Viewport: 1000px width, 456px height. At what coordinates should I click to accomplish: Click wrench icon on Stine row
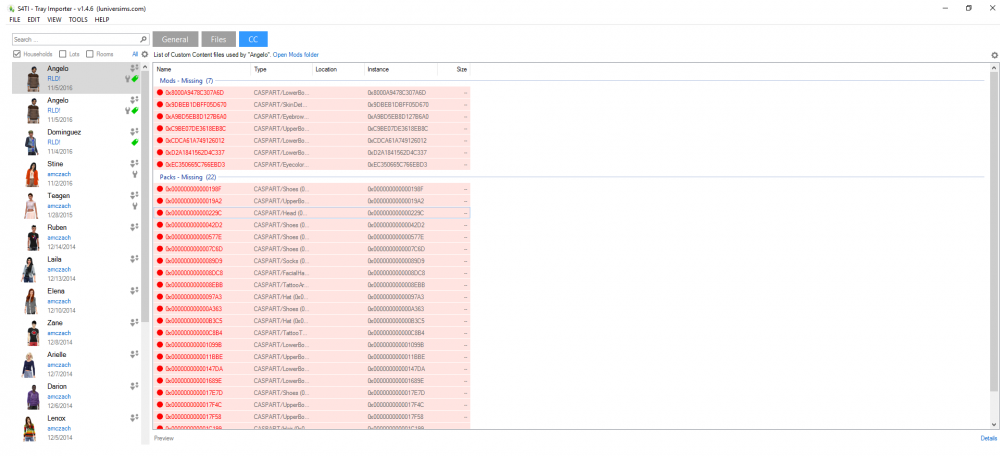point(135,173)
